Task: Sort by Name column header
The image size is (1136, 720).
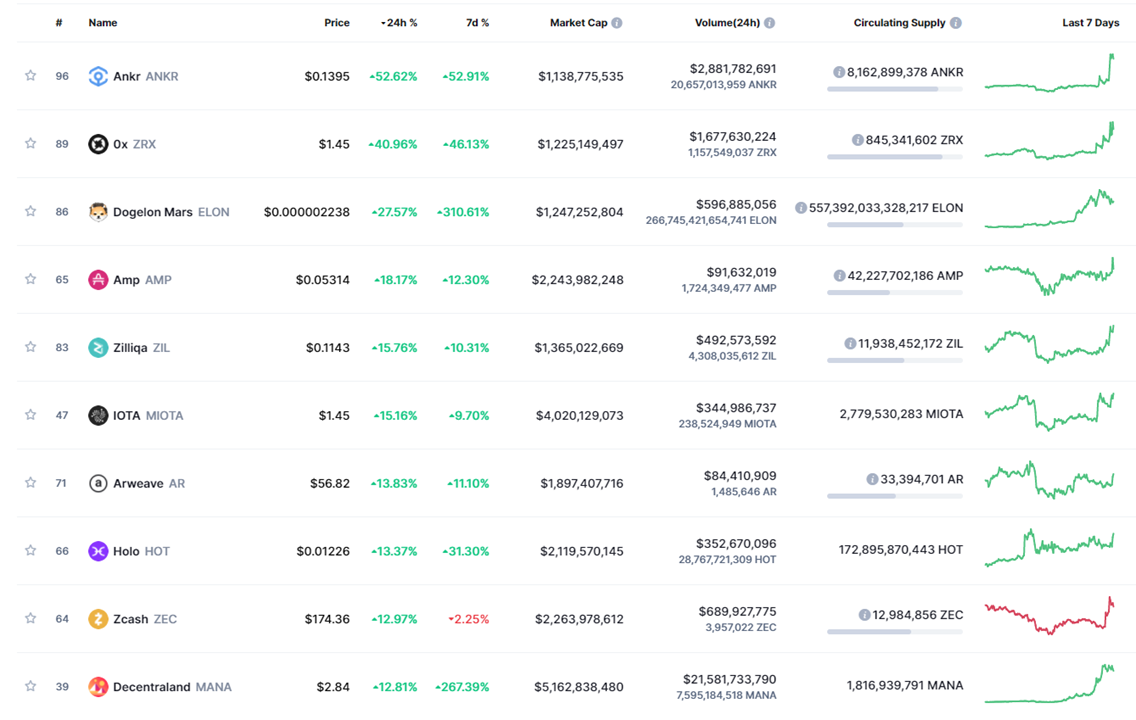Action: point(103,23)
